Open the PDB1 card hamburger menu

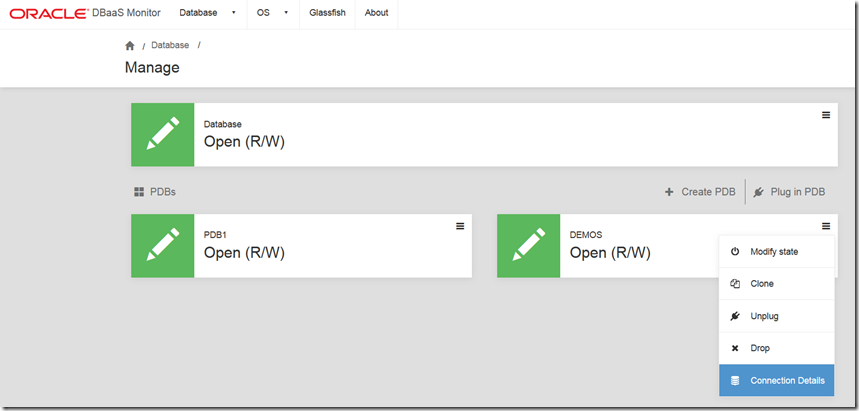(460, 226)
